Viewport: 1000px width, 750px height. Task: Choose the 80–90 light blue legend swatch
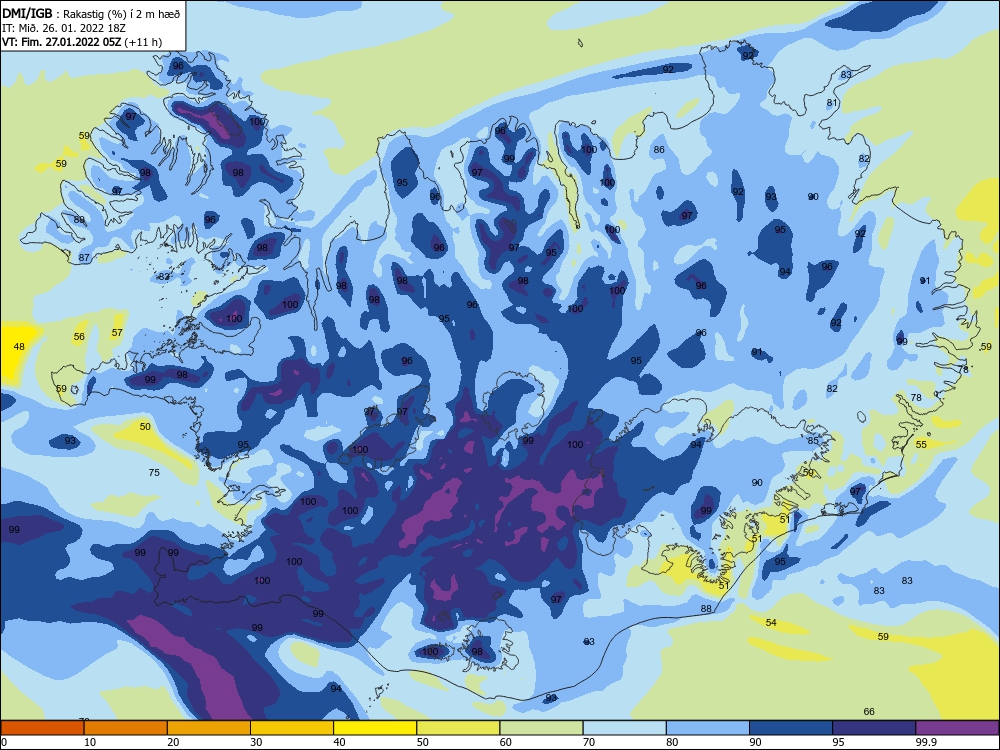click(708, 728)
